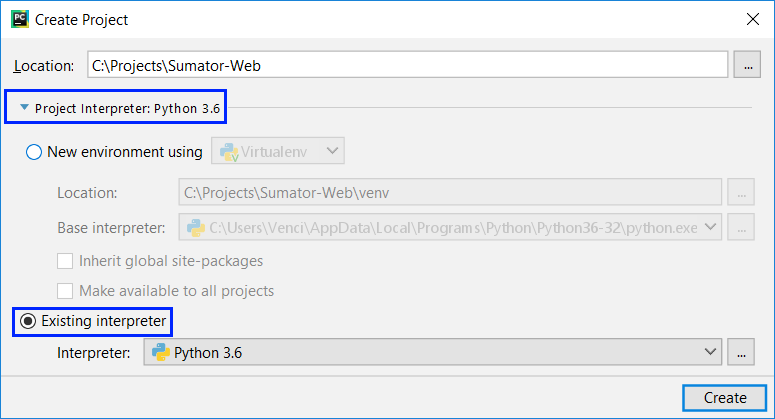Click the project Location text field
775x419 pixels.
[x=405, y=65]
